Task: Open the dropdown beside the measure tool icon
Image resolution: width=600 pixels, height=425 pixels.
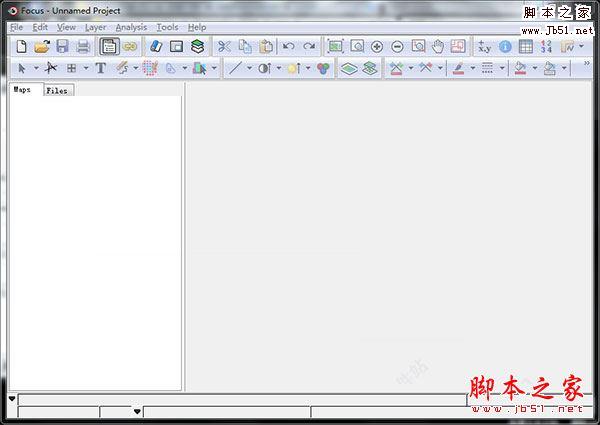Action: tap(581, 46)
